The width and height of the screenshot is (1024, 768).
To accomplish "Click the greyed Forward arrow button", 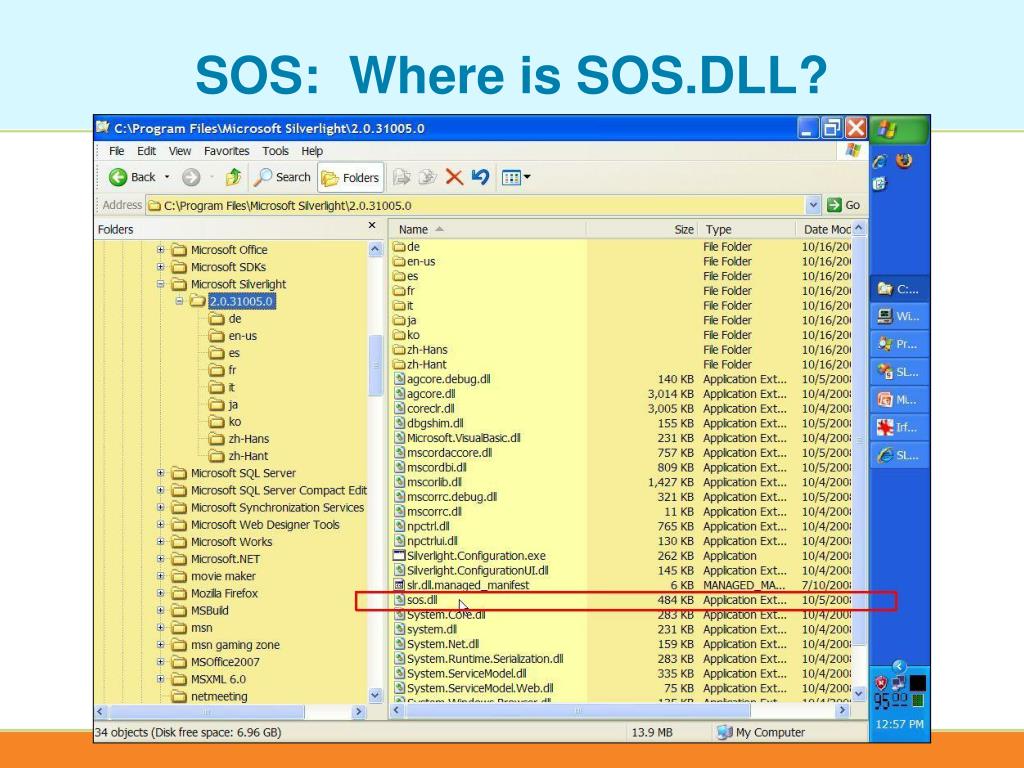I will click(x=191, y=177).
